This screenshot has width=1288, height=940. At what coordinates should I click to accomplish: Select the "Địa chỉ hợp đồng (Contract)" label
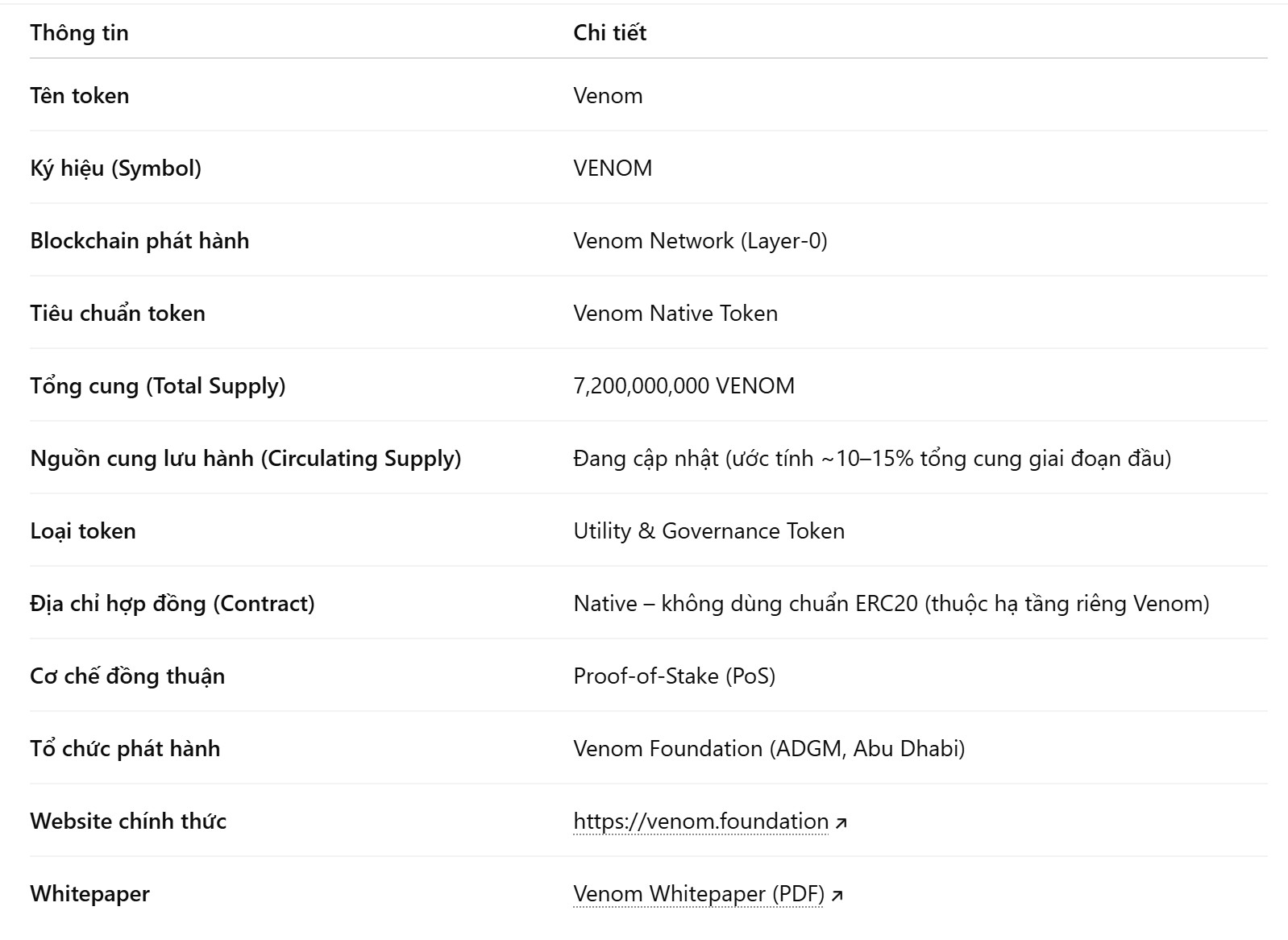coord(172,603)
